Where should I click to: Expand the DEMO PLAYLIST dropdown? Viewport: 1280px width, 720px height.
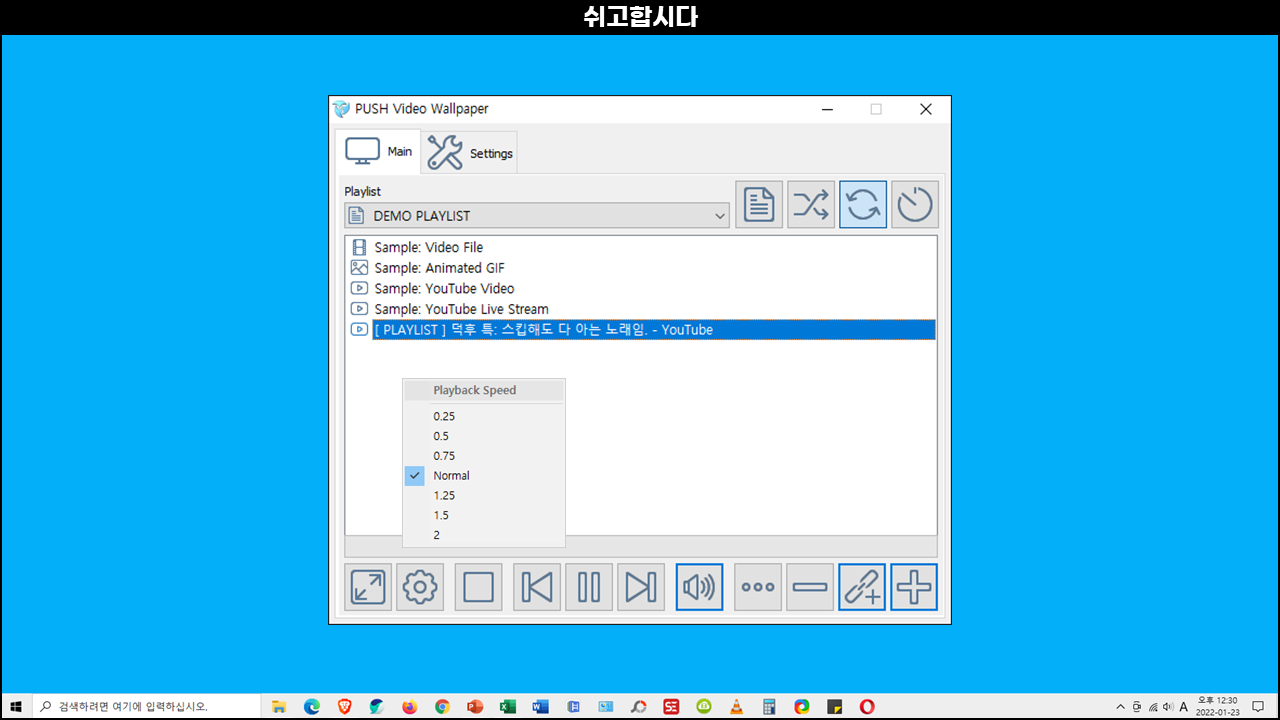pyautogui.click(x=537, y=215)
